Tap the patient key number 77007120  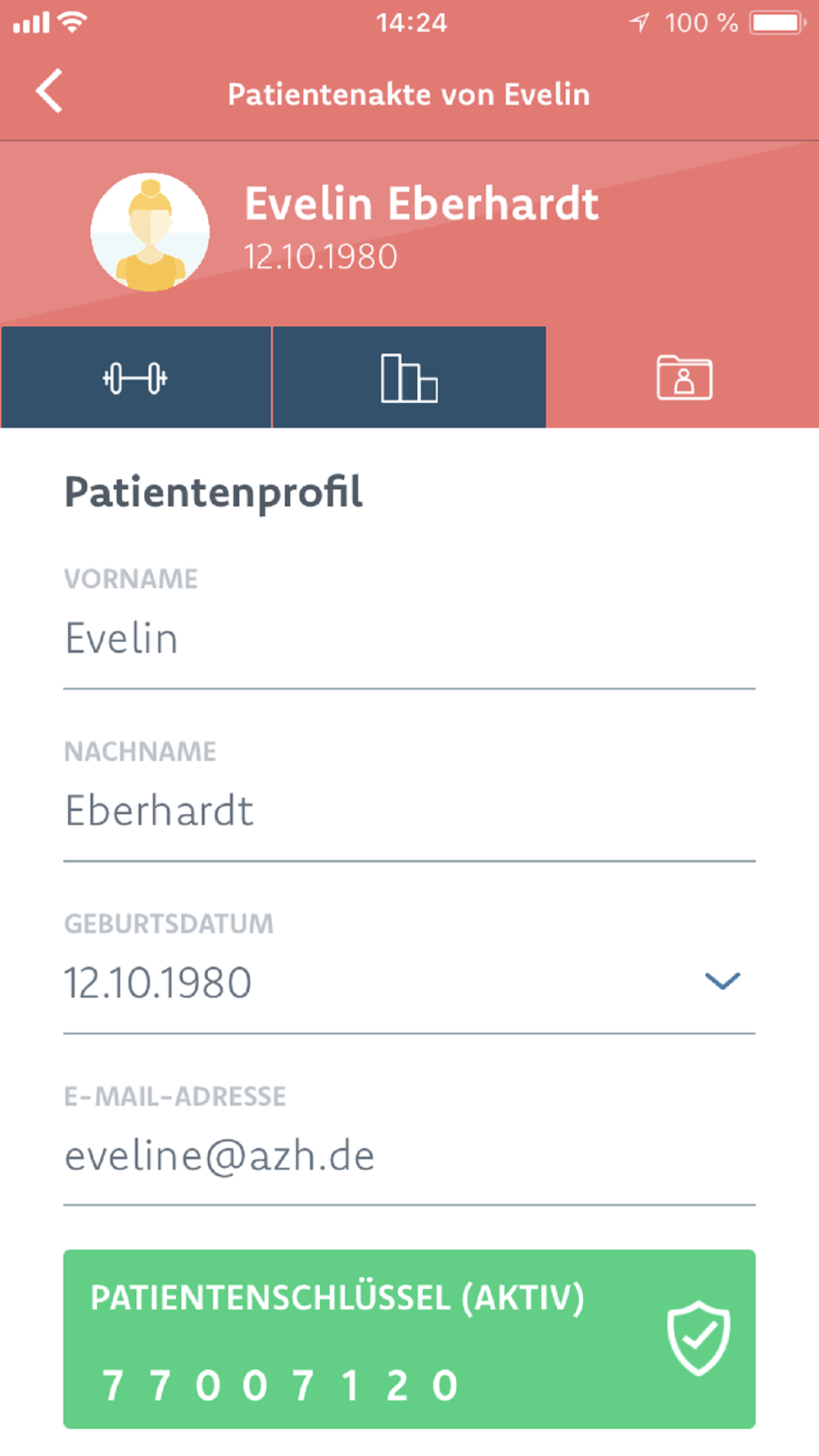pyautogui.click(x=279, y=1386)
